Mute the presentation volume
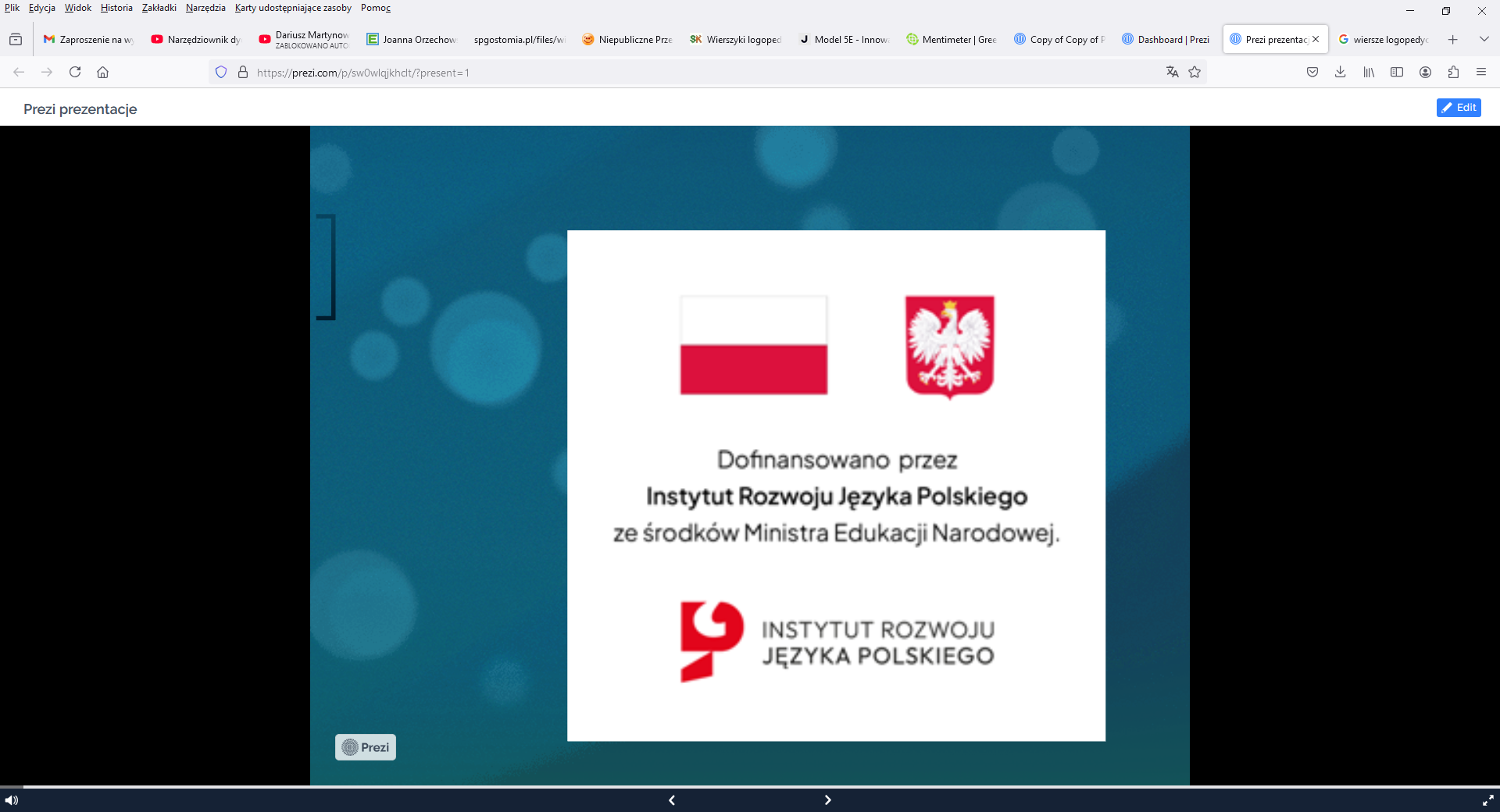 (x=12, y=800)
